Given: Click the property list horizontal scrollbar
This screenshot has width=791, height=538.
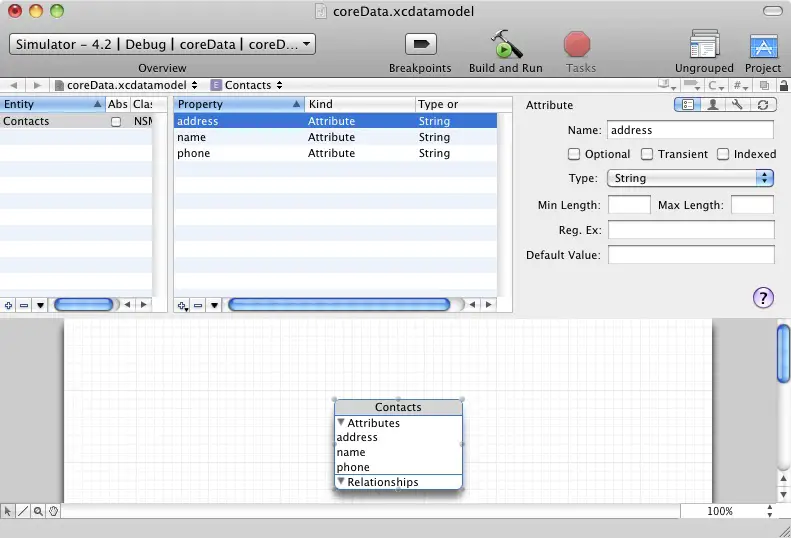Looking at the screenshot, I should pos(339,305).
